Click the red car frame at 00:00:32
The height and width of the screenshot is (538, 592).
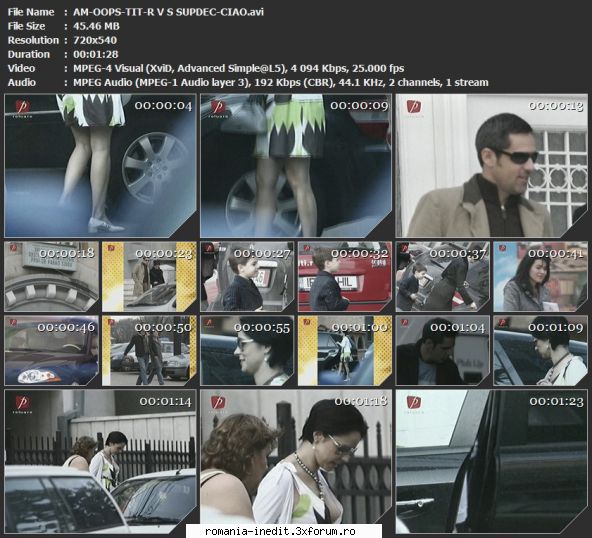(x=345, y=277)
